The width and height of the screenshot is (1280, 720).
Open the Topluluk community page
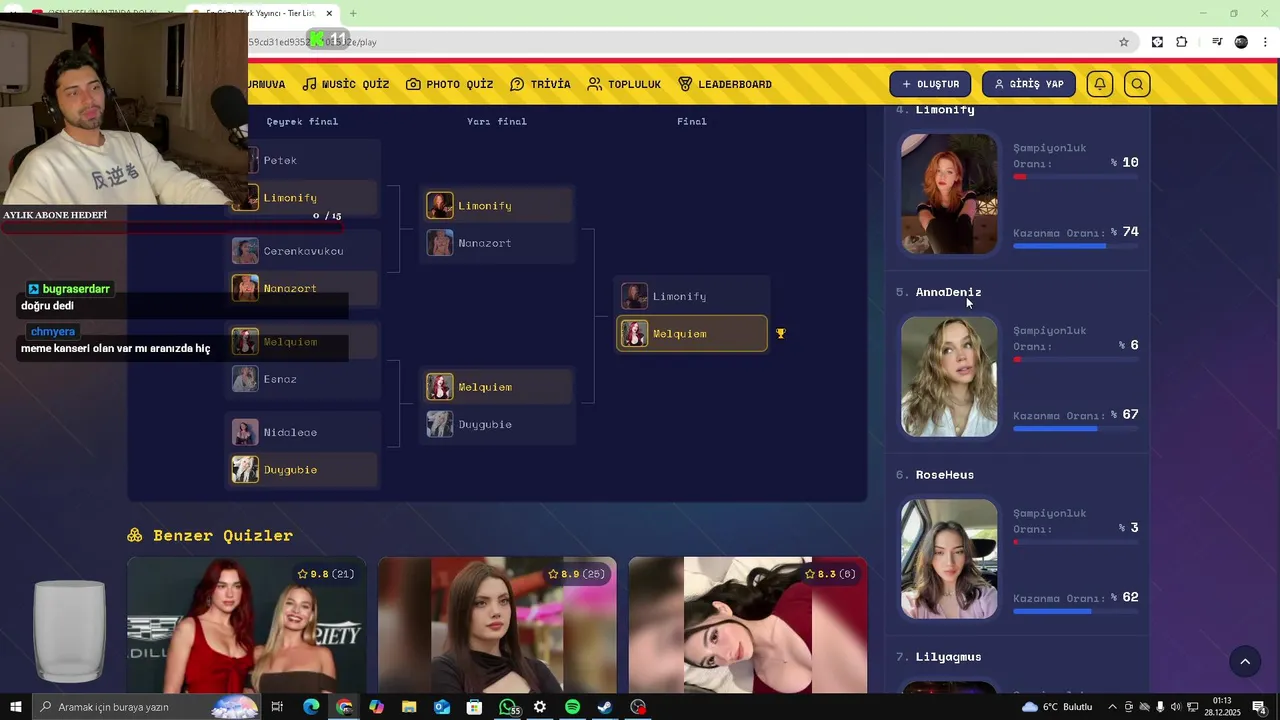coord(624,84)
